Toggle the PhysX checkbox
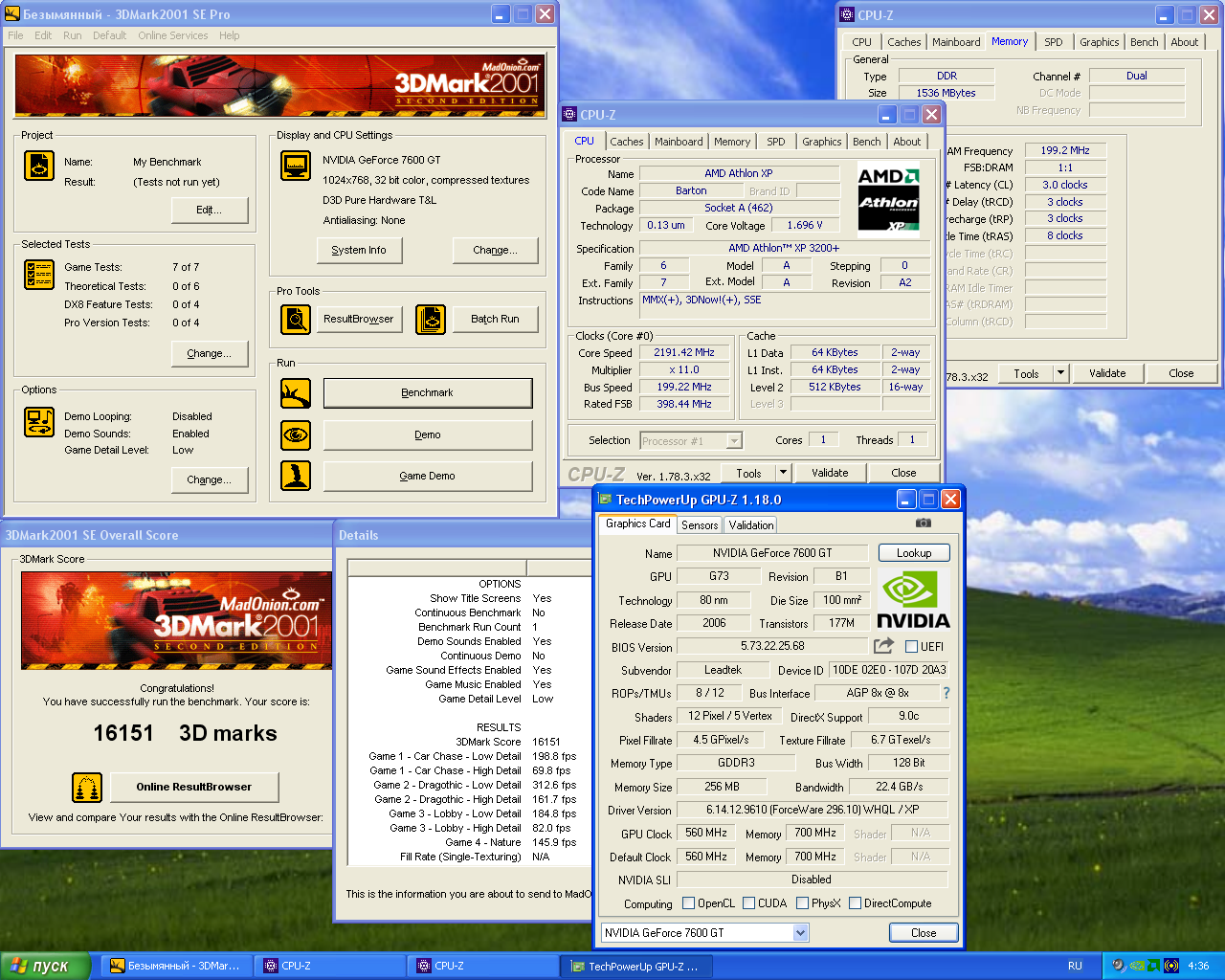 tap(802, 902)
